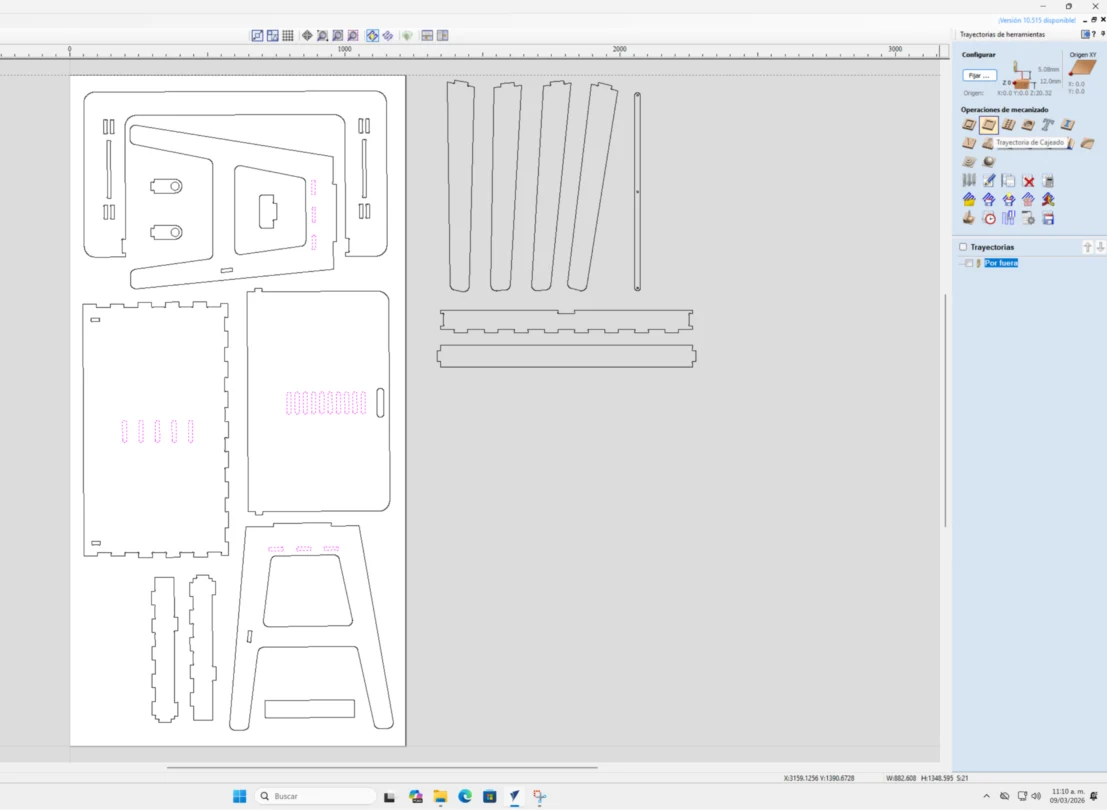Delete toolpath with the red X icon
The image size is (1107, 810).
point(1029,181)
